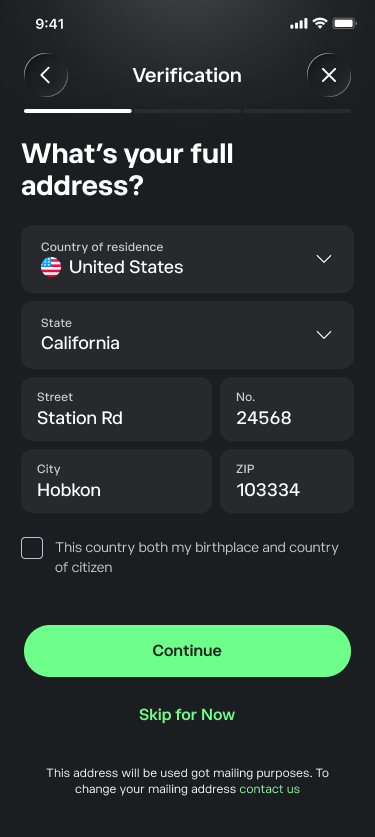Tap the 'This country both my birthplace' label

tap(197, 557)
